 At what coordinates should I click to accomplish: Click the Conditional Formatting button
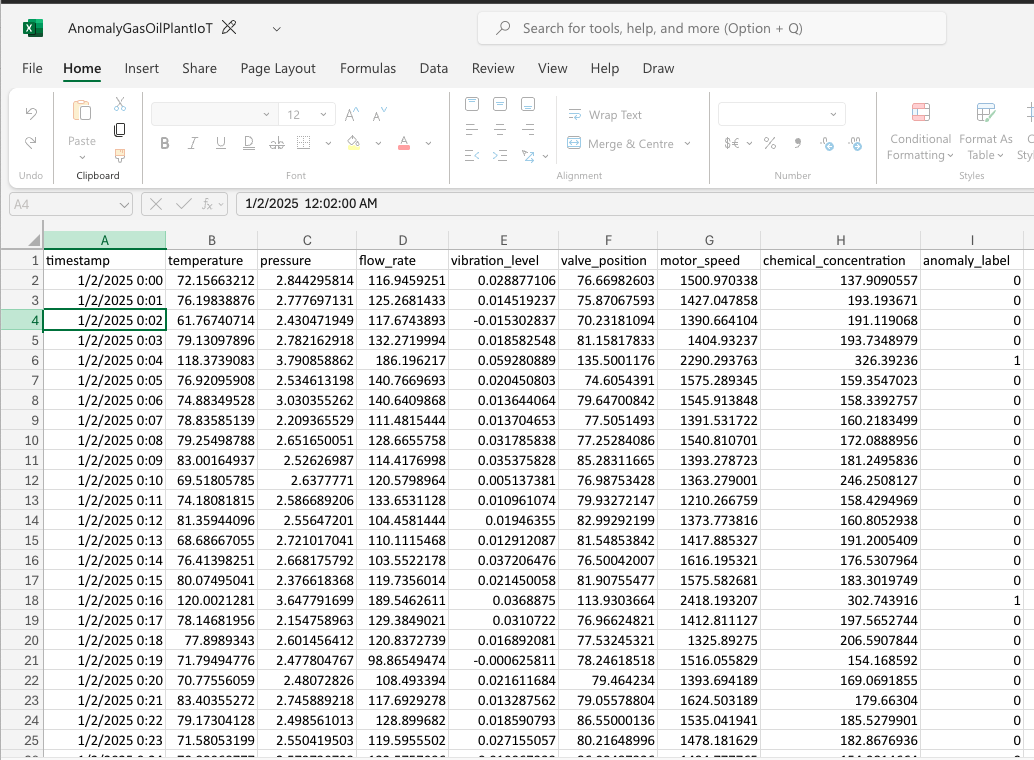[x=920, y=130]
